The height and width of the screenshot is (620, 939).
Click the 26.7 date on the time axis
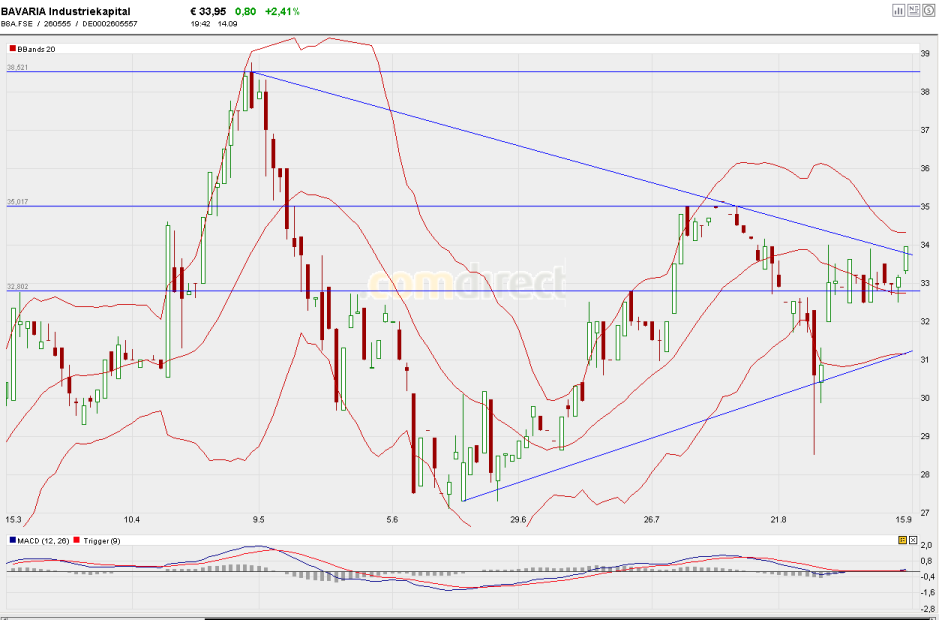[652, 520]
